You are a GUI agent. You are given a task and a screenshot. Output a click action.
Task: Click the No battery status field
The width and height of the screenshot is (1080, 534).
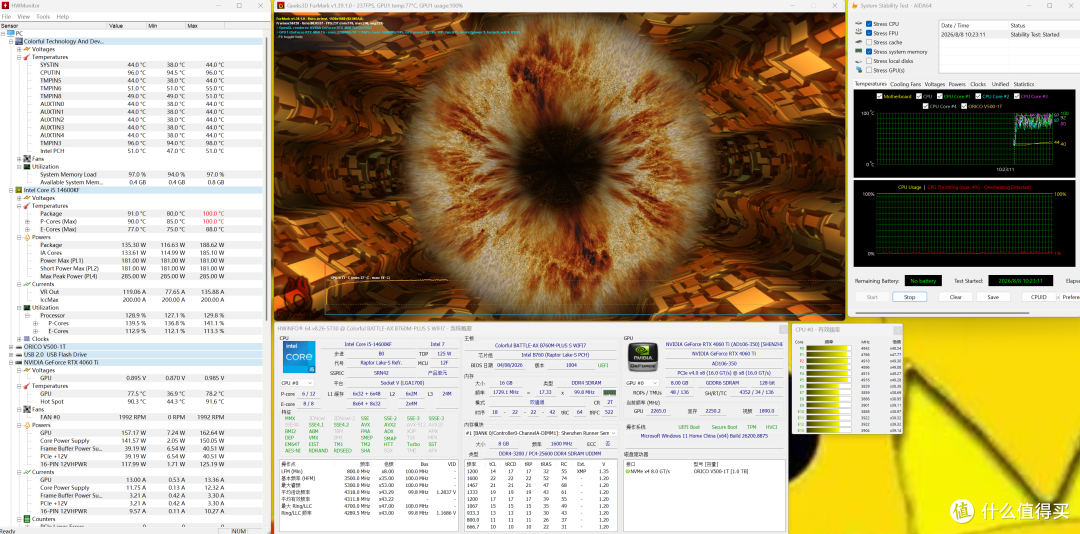pyautogui.click(x=924, y=280)
